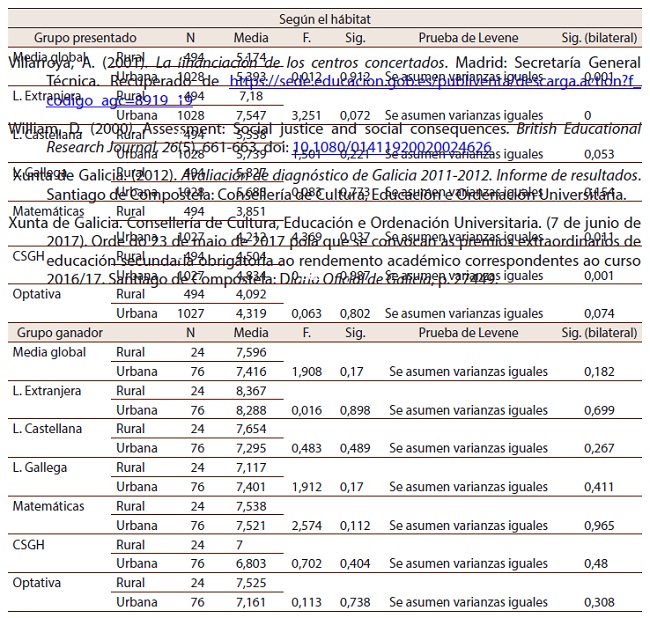
Task: Select the mean value 7,416
Action: tap(251, 371)
